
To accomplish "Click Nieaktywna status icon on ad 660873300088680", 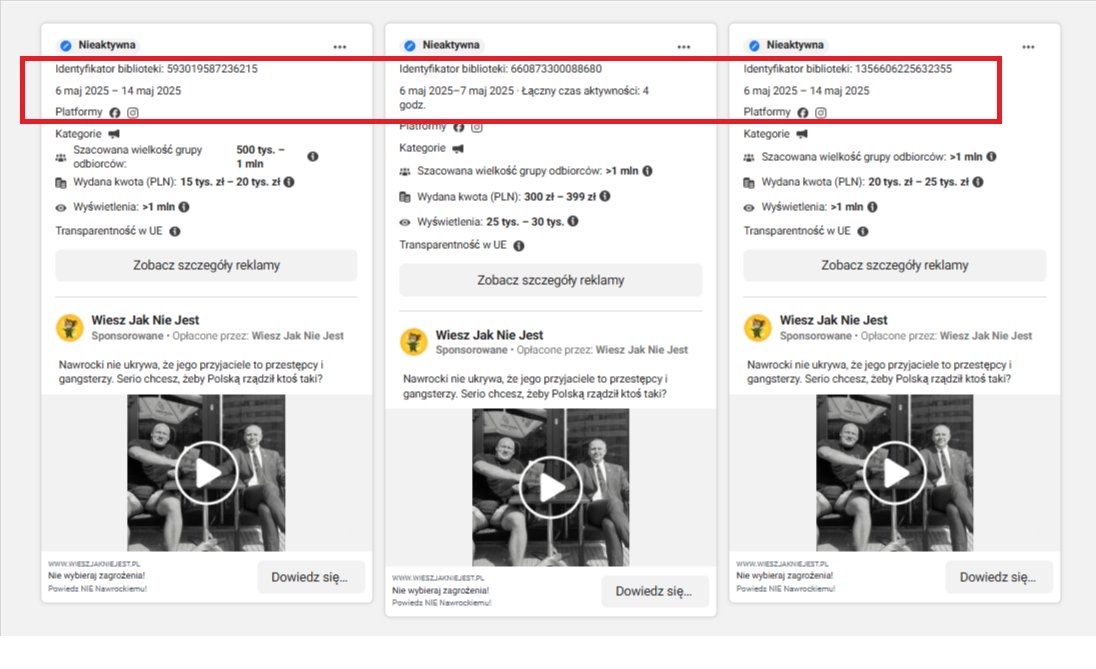I will 410,45.
